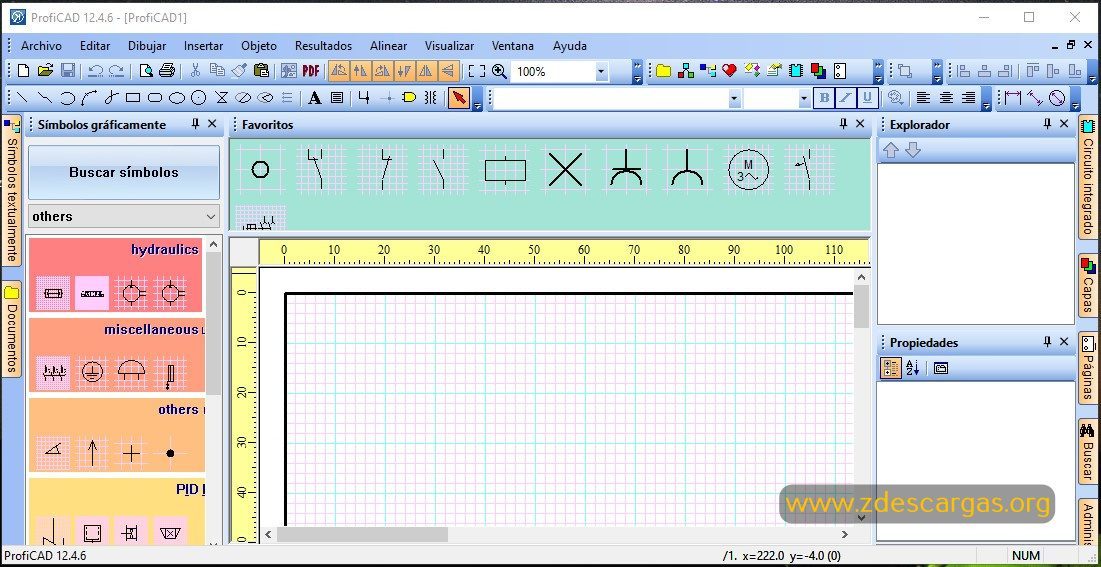
Task: Open the font name dropdown
Action: coord(734,98)
